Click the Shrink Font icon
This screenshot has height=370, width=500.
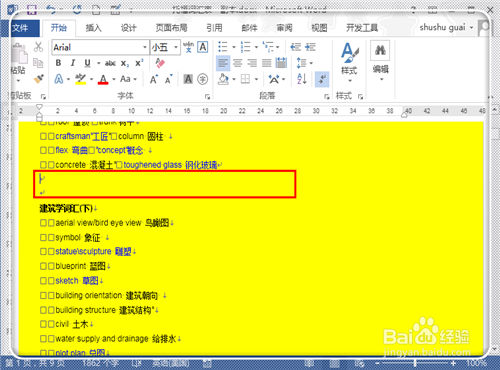[168, 79]
